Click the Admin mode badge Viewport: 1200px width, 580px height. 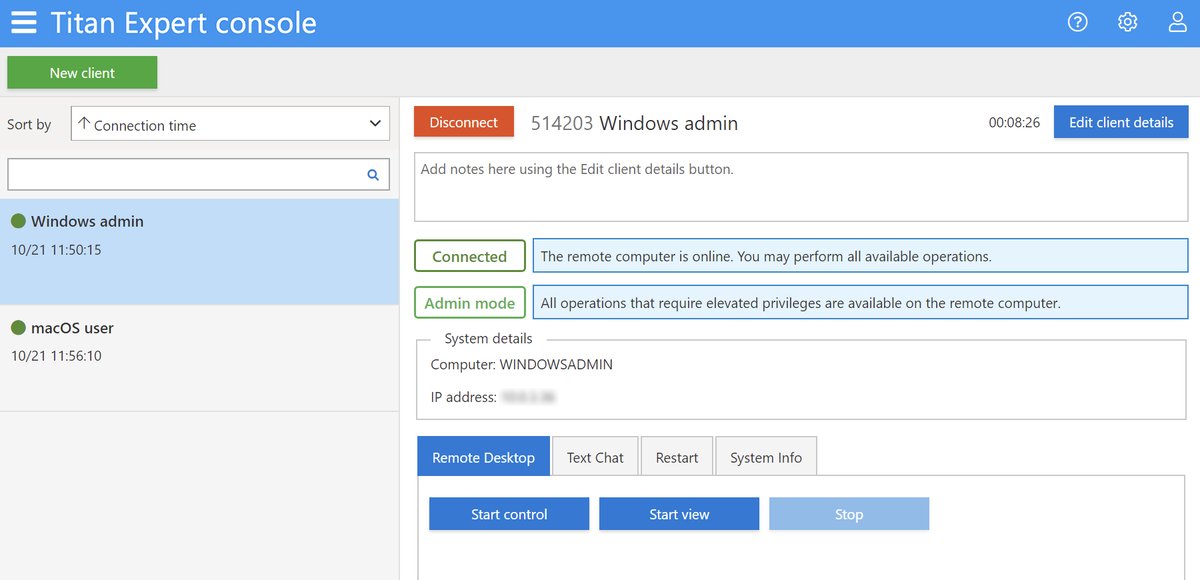tap(469, 302)
